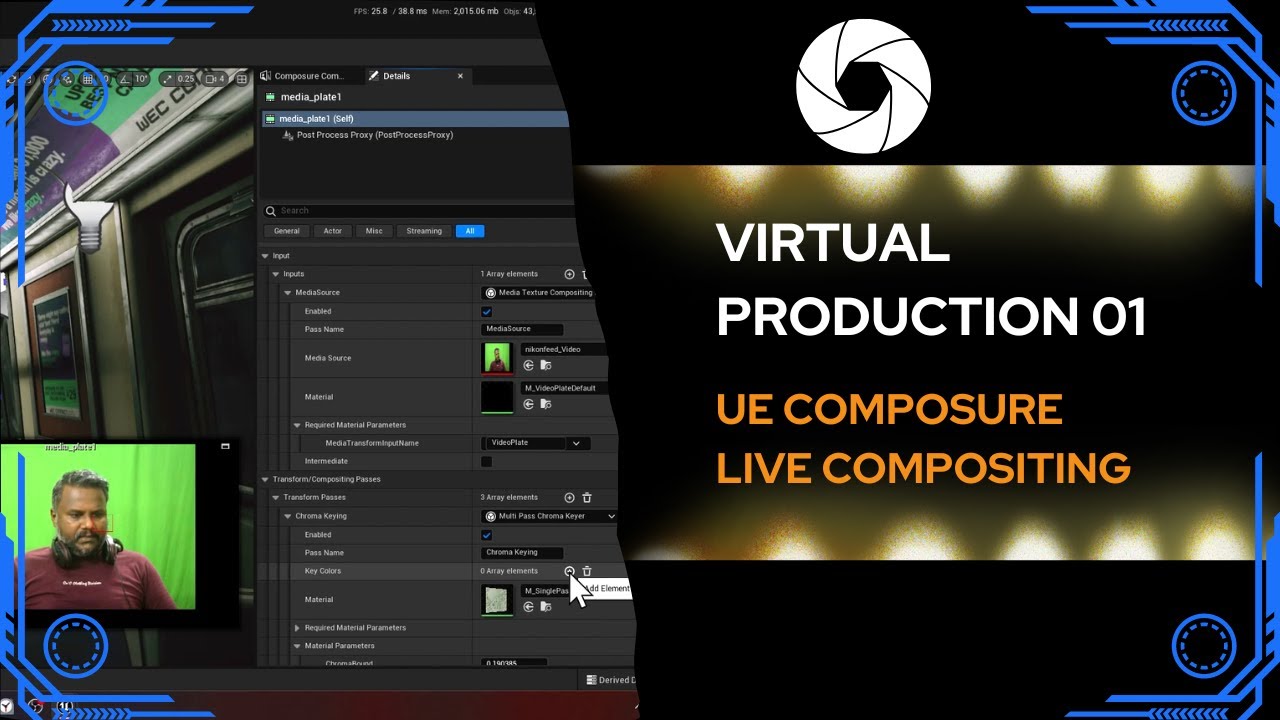This screenshot has height=720, width=1280.
Task: Click the Details search magnifier icon
Action: click(x=270, y=211)
